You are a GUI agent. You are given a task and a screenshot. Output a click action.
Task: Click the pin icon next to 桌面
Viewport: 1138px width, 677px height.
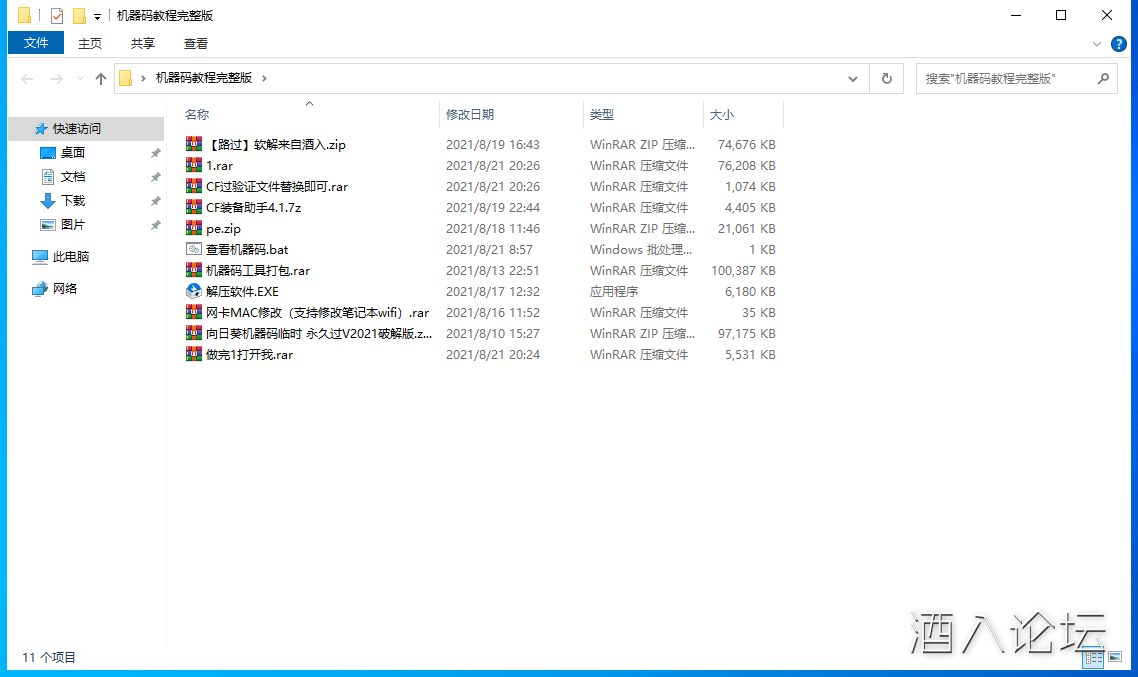(x=155, y=153)
